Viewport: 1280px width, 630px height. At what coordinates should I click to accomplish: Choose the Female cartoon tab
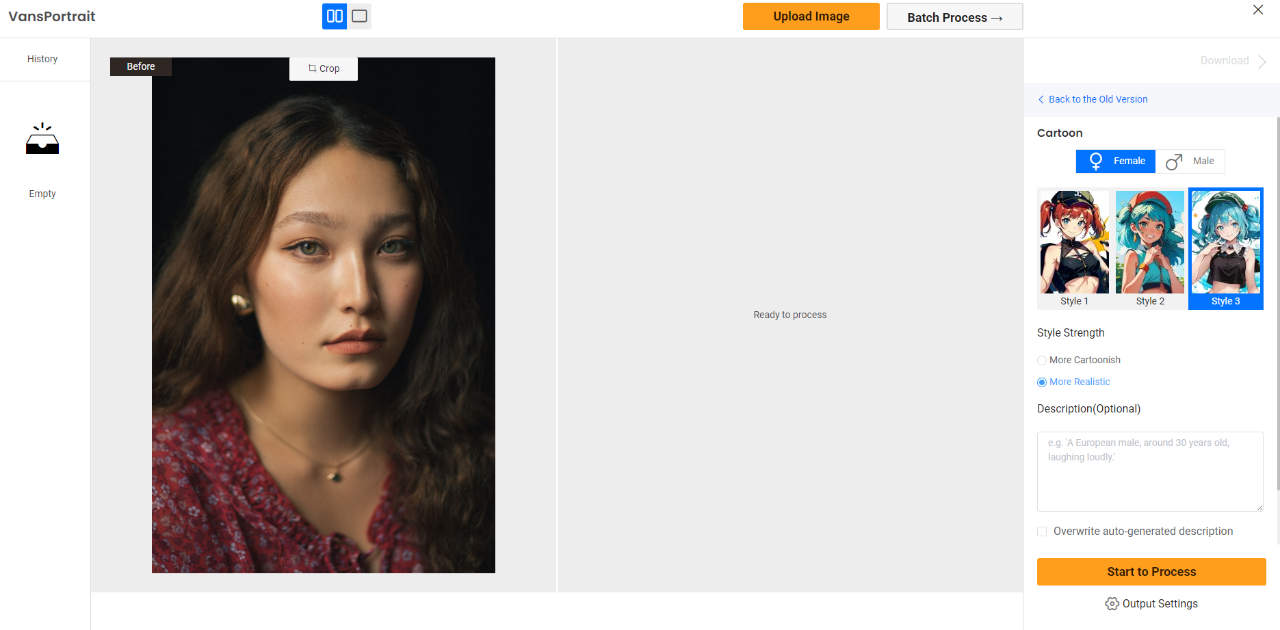(1116, 161)
